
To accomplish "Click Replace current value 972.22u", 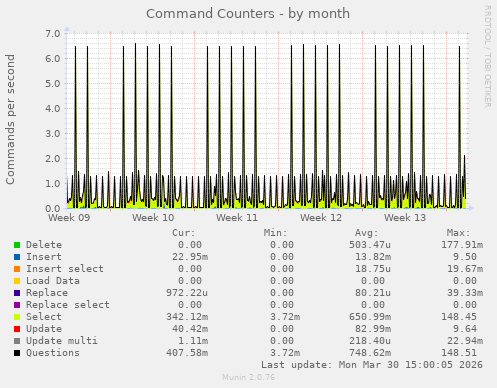I will coord(187,293).
